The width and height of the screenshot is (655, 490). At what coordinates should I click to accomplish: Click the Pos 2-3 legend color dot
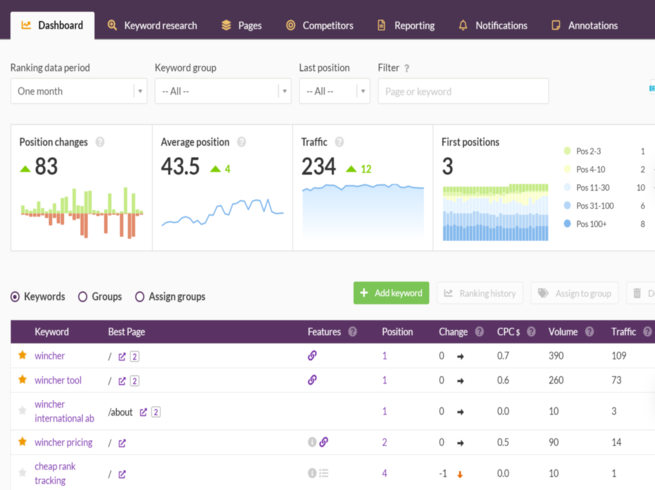point(567,151)
